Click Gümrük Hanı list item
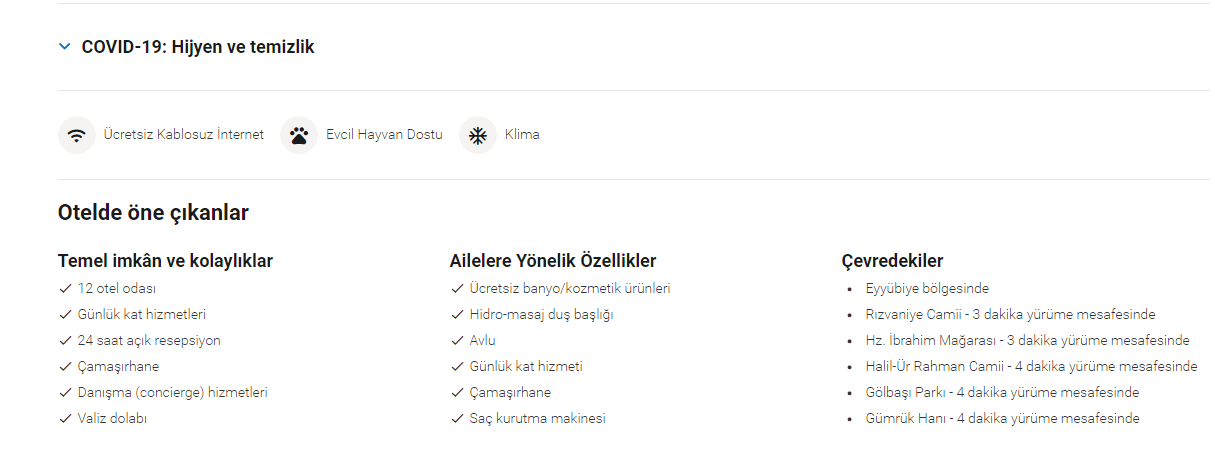Screen dimensions: 1215x449 point(1002,418)
